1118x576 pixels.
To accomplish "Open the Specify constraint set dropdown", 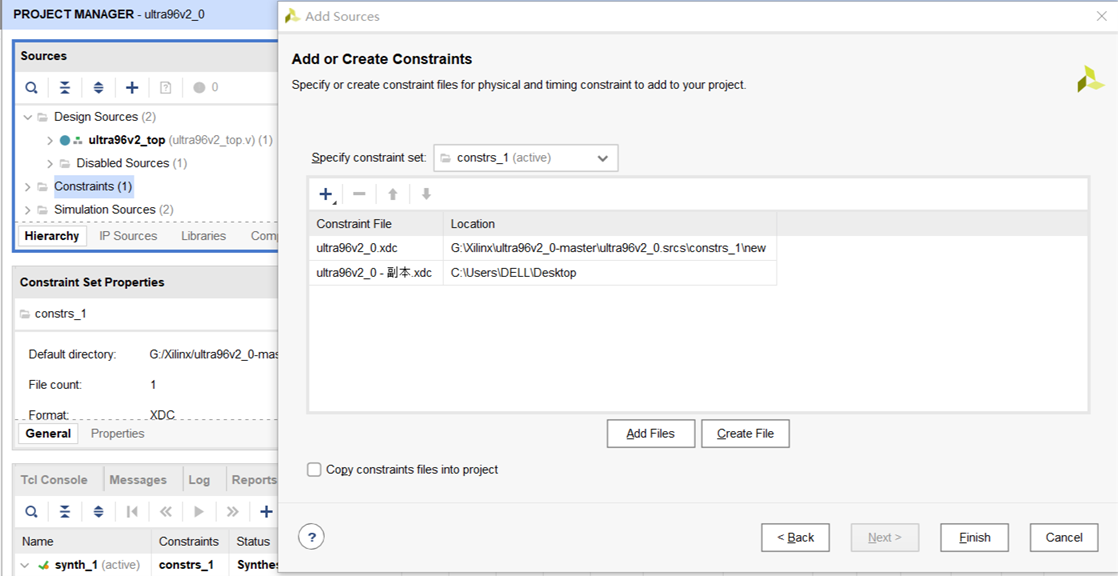I will [x=525, y=158].
